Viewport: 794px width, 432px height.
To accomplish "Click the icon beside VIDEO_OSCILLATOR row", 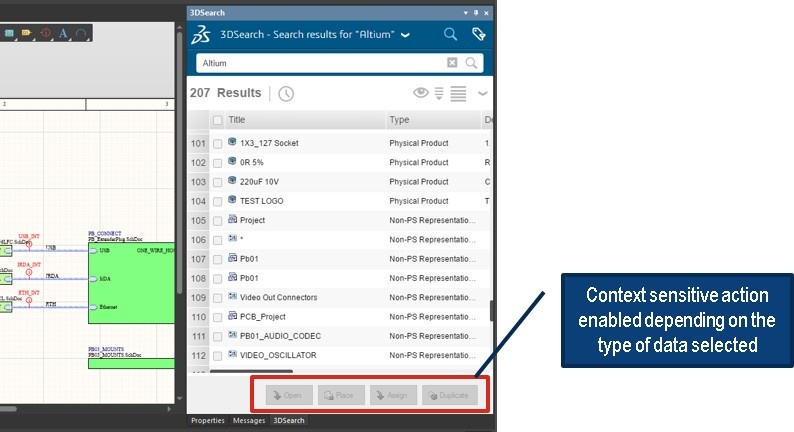I will (232, 354).
